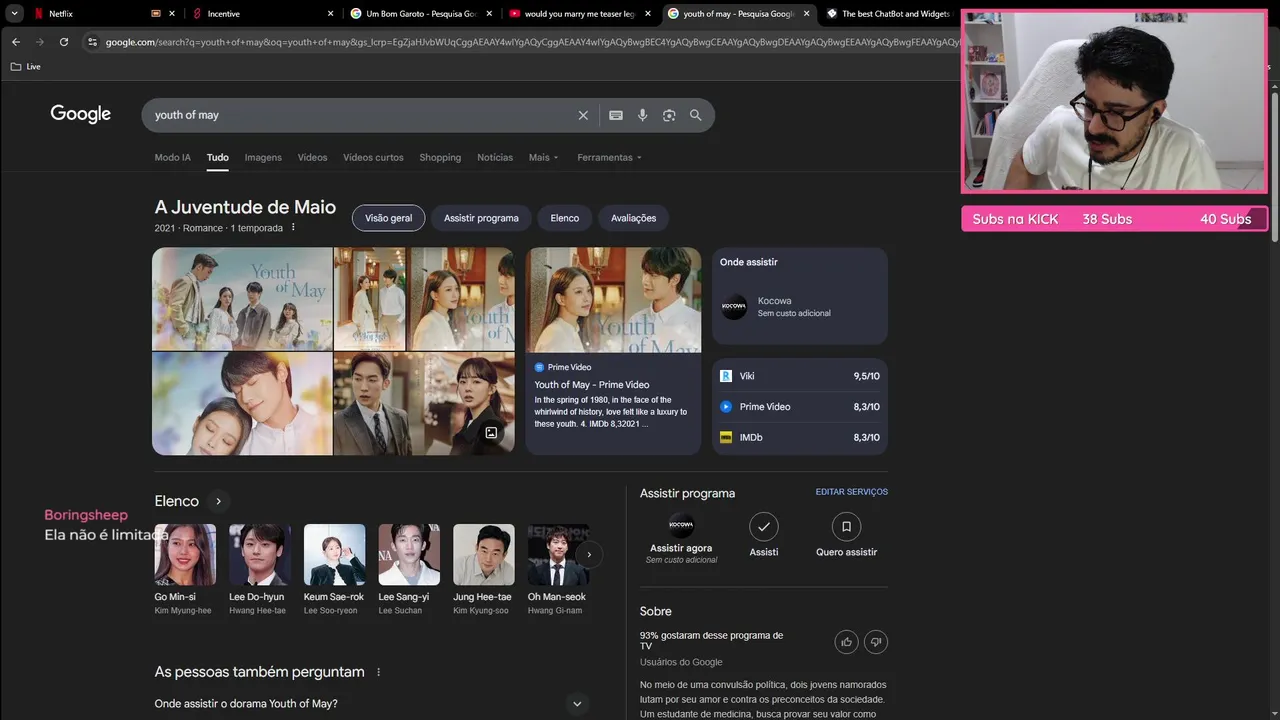
Task: Switch to the Modo IA tab
Action: 172,157
